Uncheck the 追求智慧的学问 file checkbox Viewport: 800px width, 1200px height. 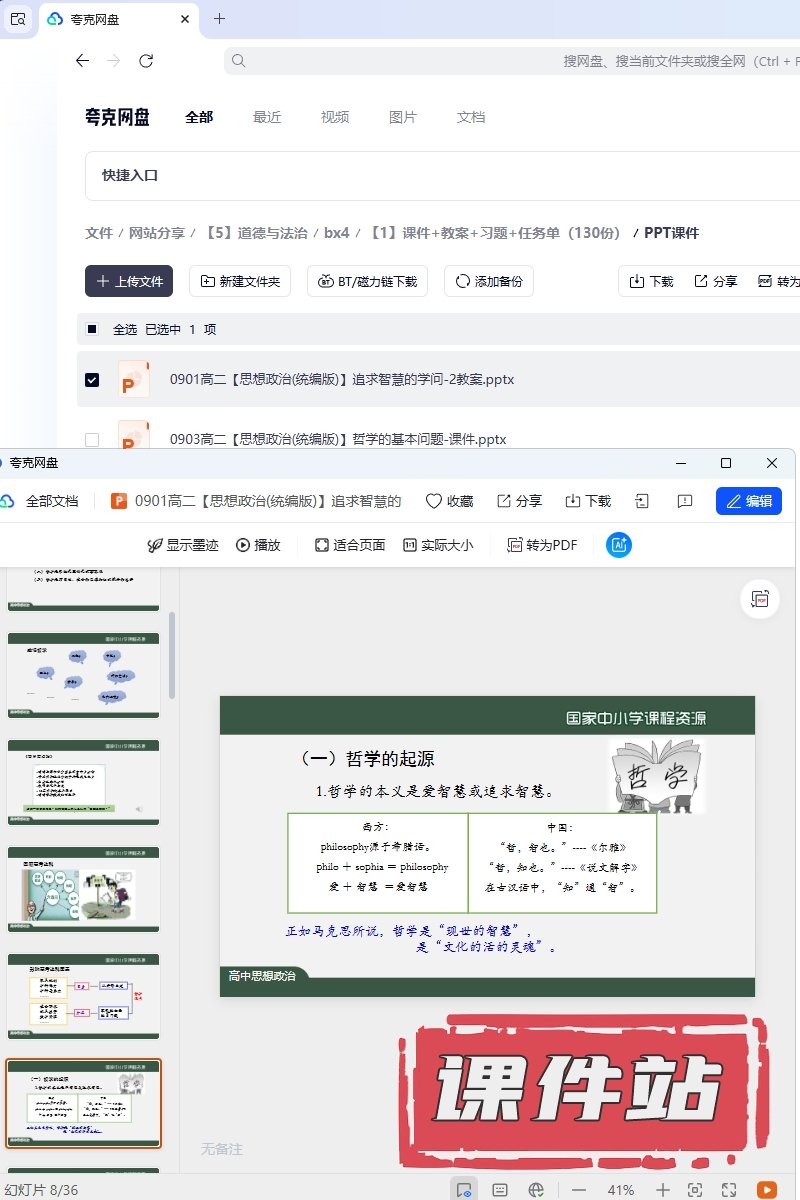click(x=92, y=380)
